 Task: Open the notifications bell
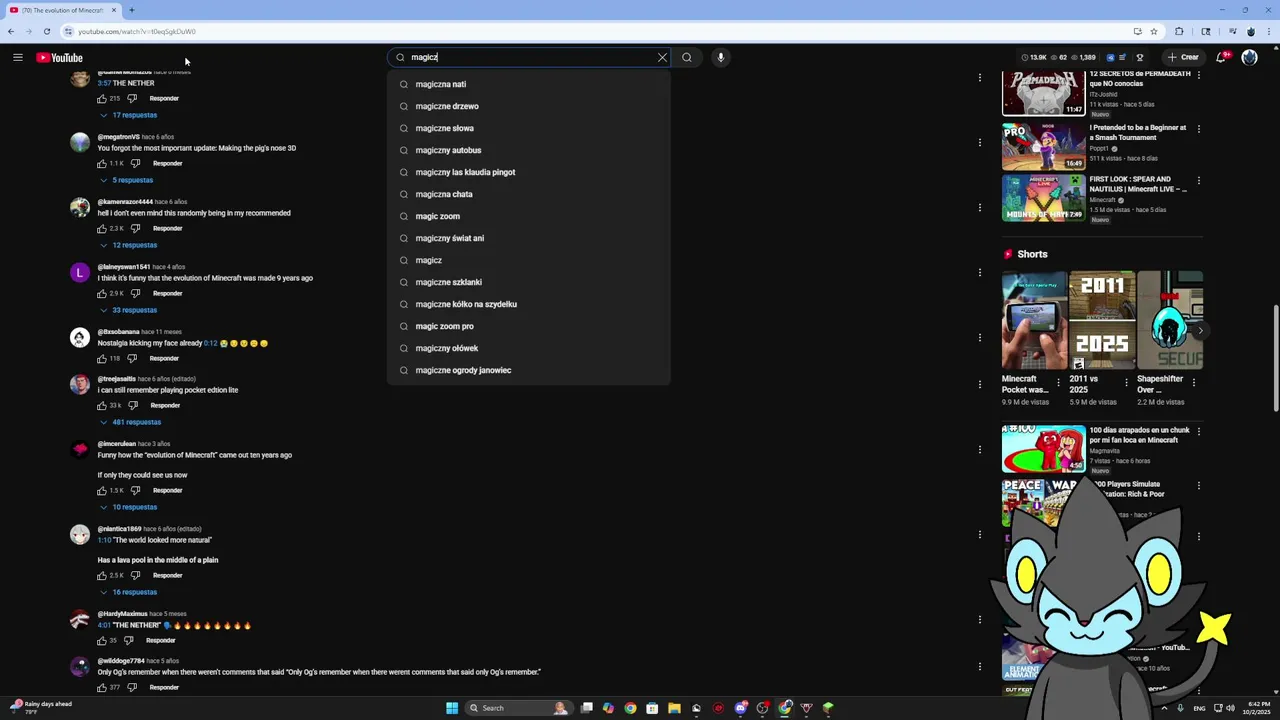coord(1220,58)
